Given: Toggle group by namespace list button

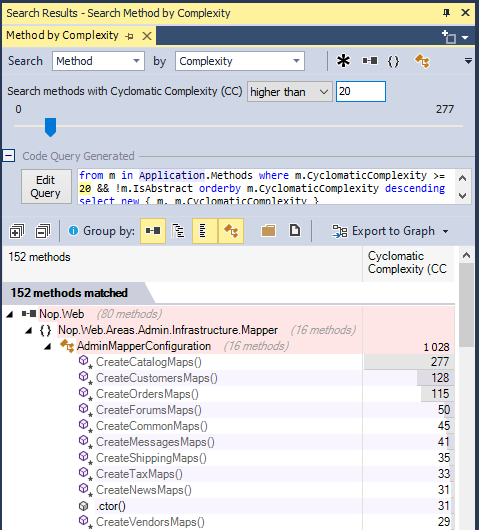Looking at the screenshot, I should (205, 231).
